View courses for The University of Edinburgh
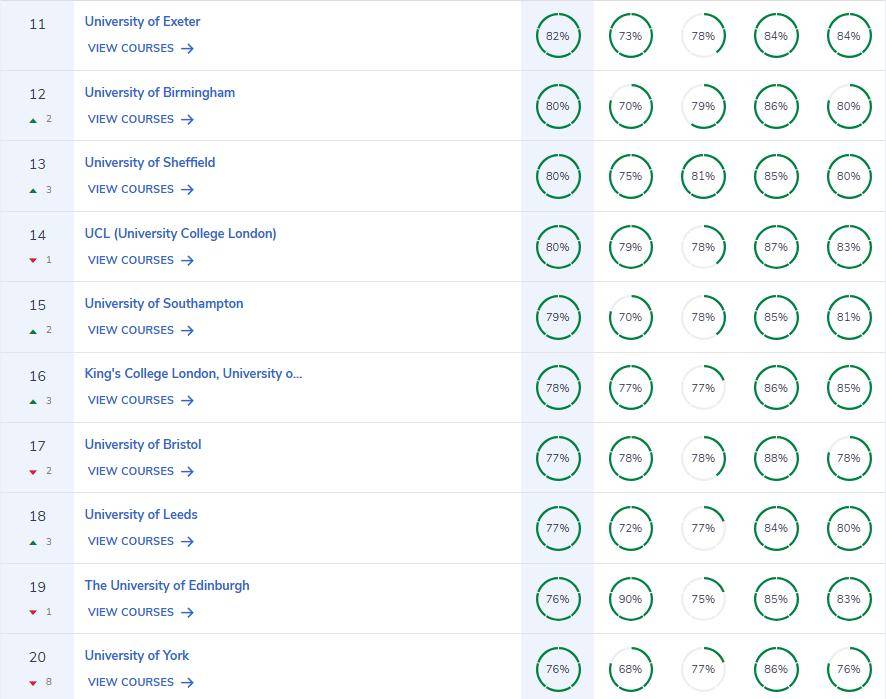This screenshot has width=886, height=699. 141,613
